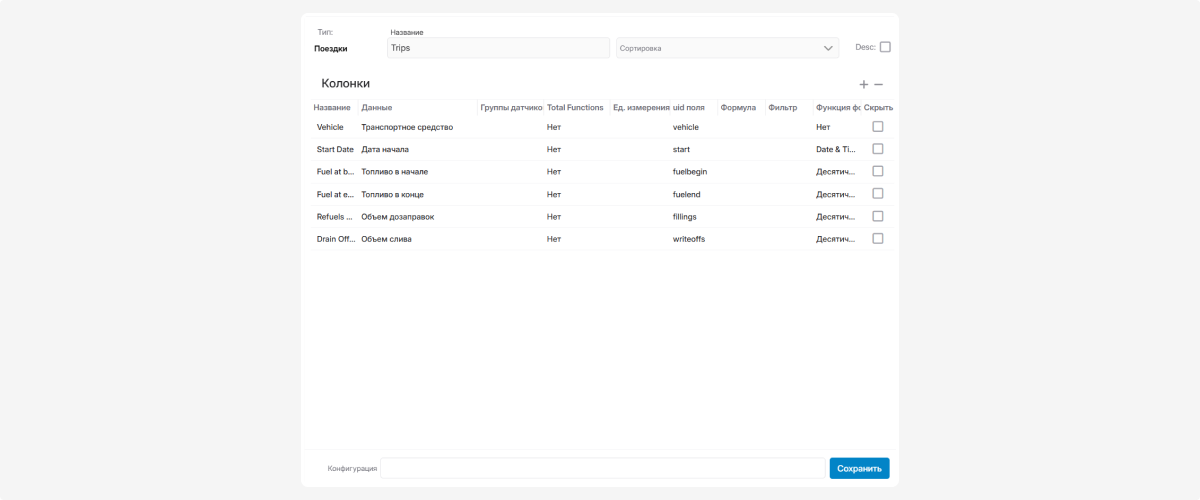Select the Refuels ... name cell

(335, 216)
